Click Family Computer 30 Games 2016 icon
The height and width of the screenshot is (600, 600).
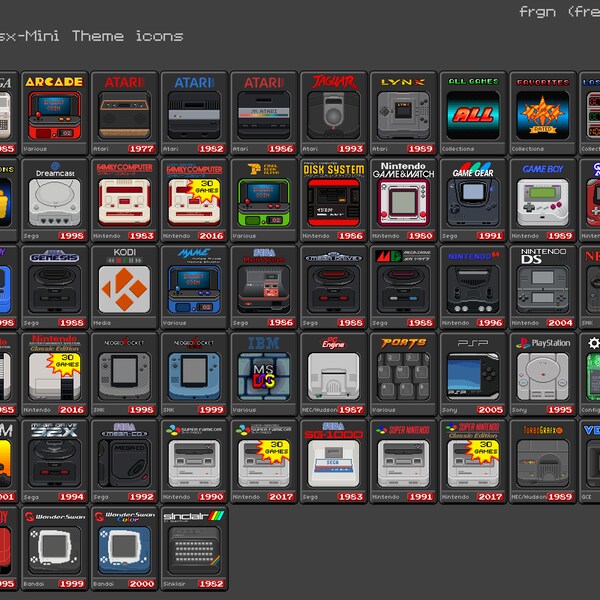coord(194,200)
